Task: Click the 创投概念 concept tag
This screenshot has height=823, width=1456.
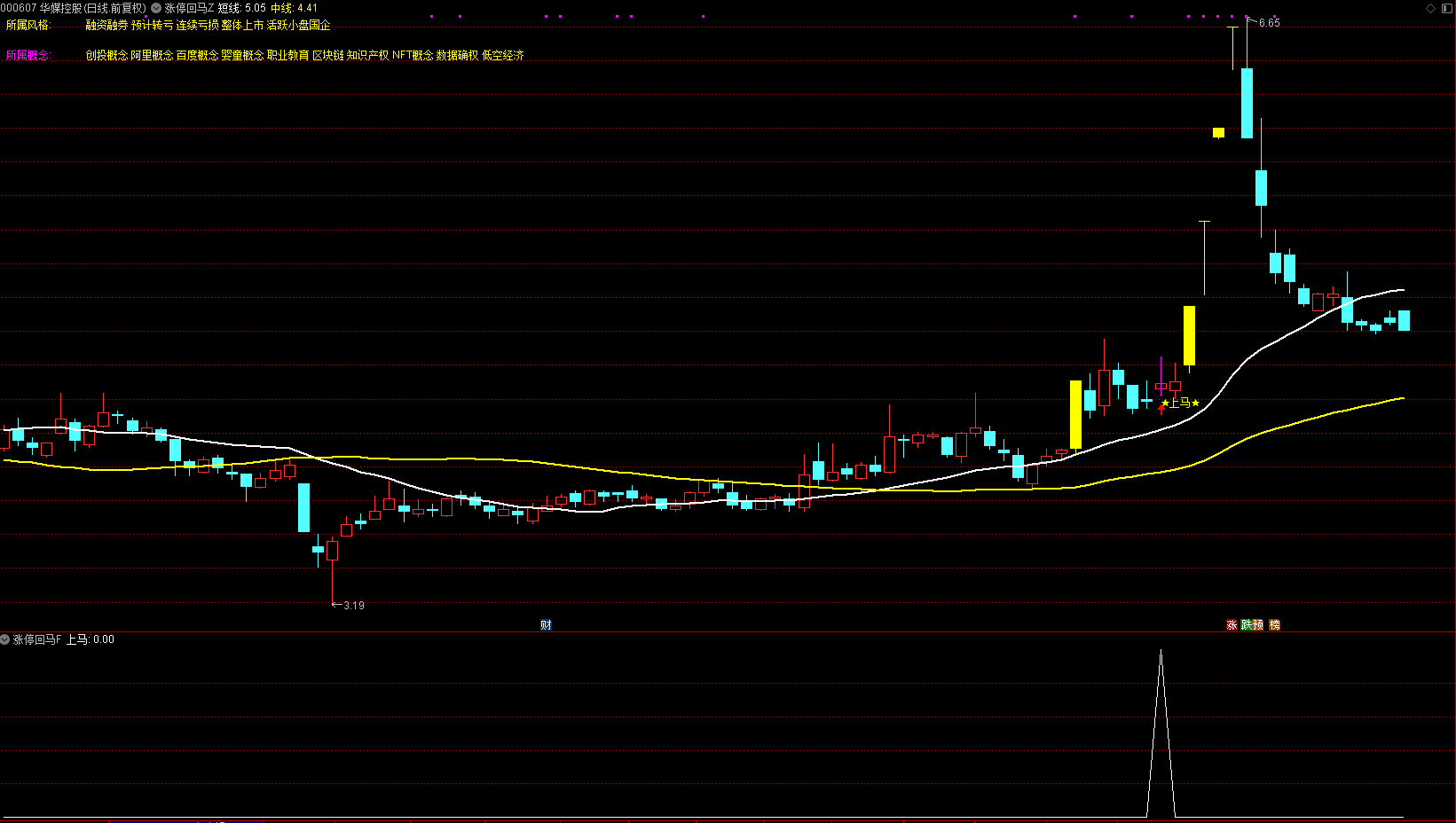Action: pyautogui.click(x=106, y=55)
